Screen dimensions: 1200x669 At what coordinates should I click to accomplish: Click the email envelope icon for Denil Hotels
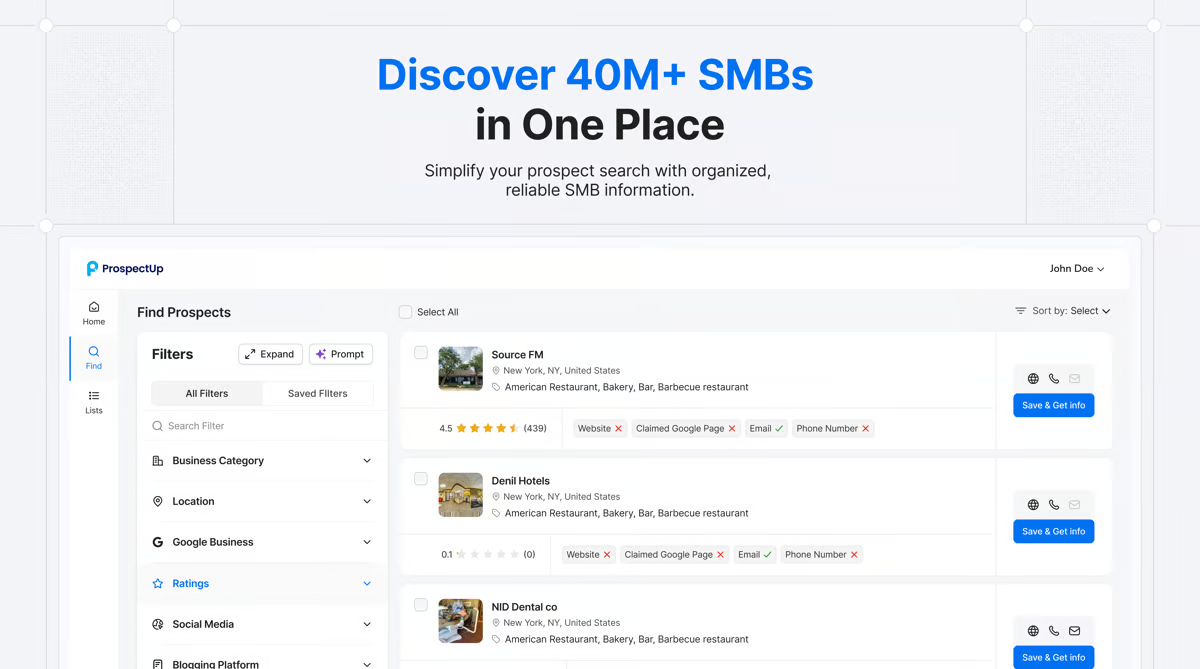pos(1075,505)
